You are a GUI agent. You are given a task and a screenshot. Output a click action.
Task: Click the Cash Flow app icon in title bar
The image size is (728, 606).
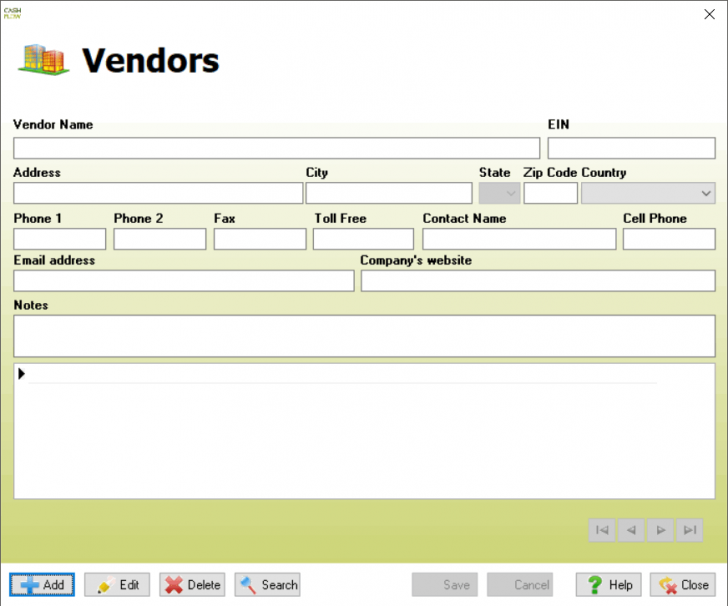tap(12, 13)
